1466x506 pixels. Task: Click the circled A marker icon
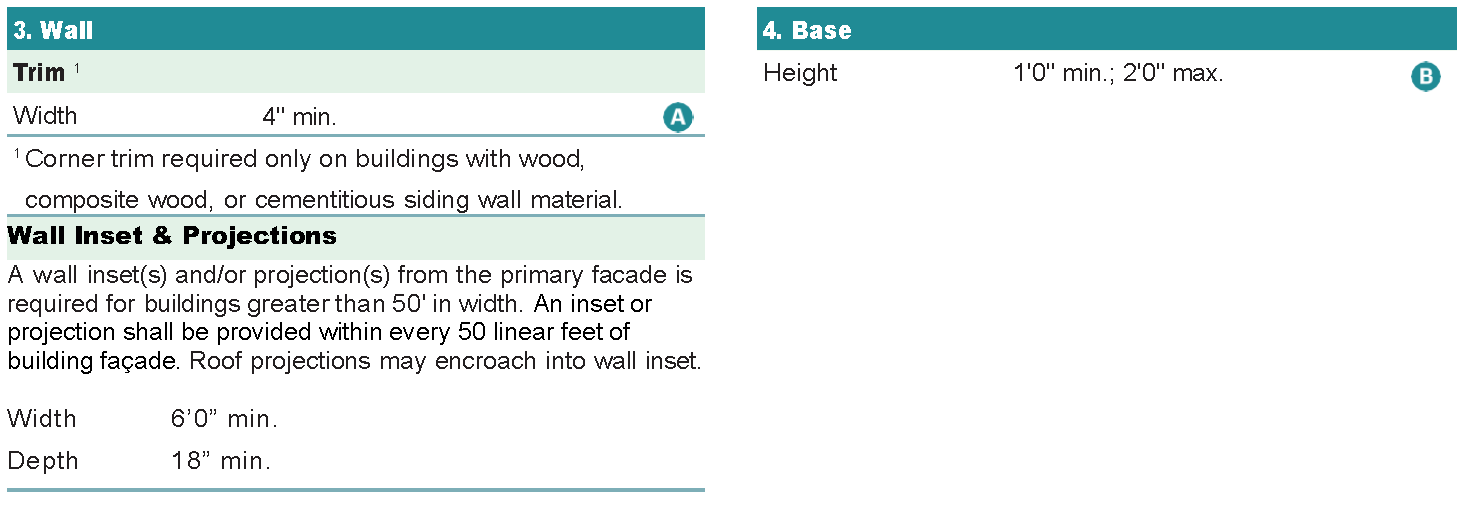coord(678,118)
